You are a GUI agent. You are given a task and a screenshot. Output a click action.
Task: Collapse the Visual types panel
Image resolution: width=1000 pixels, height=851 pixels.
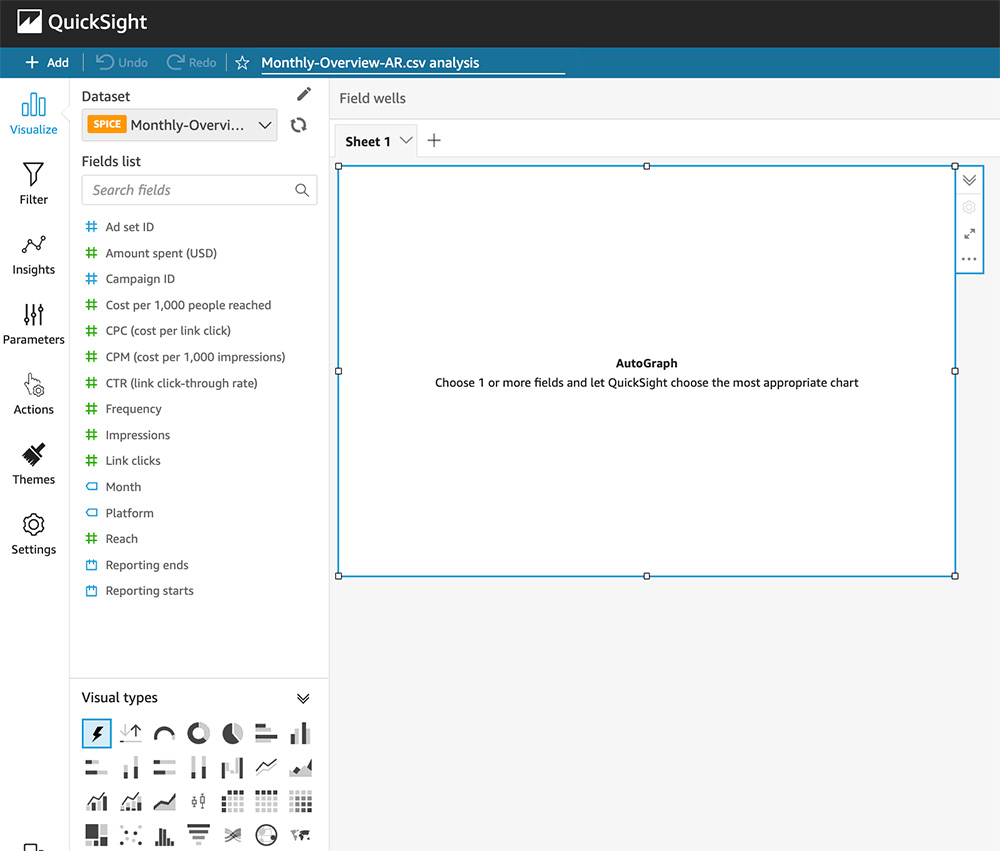(303, 698)
